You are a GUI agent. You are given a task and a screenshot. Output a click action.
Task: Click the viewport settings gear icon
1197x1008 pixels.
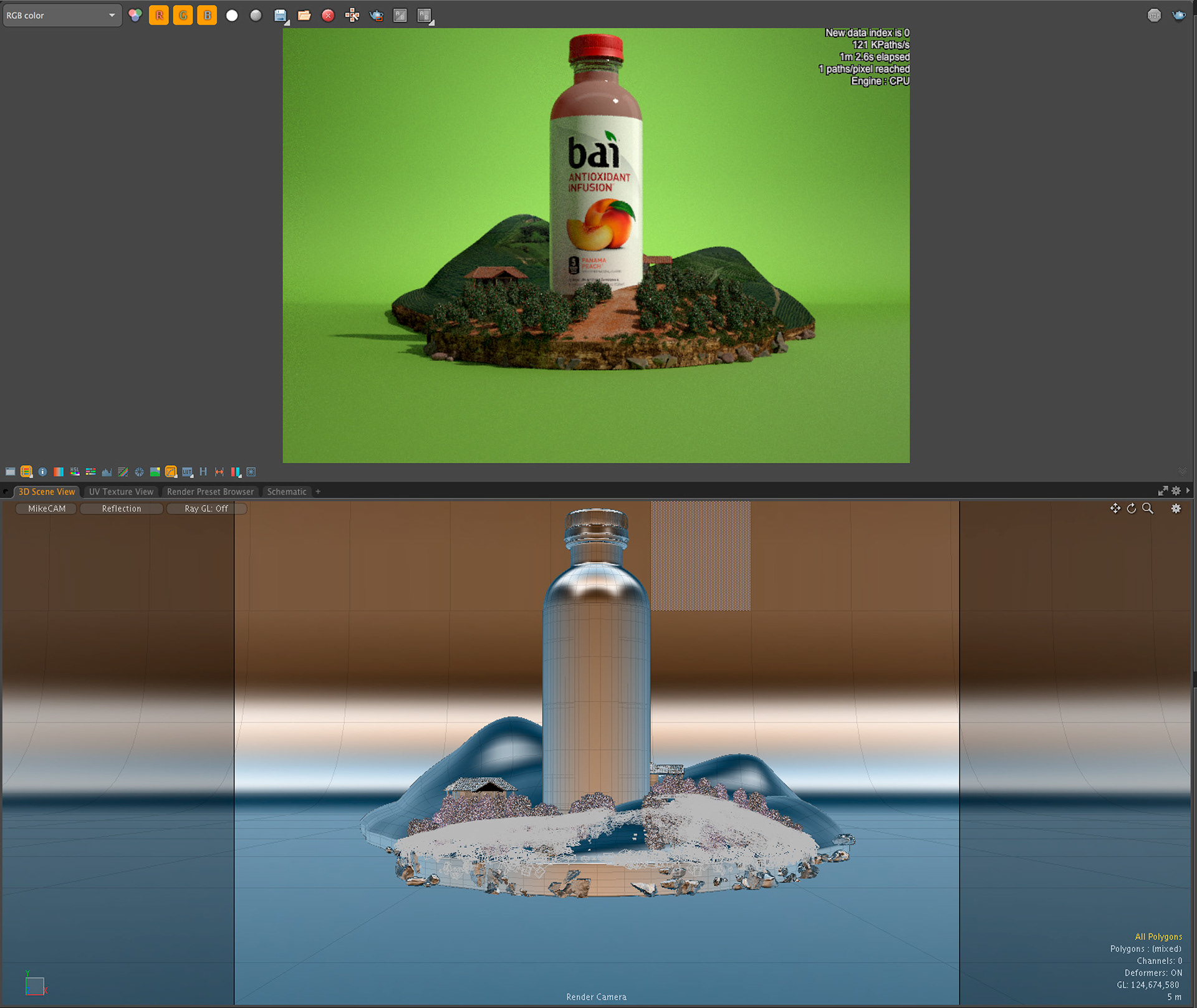point(1176,509)
